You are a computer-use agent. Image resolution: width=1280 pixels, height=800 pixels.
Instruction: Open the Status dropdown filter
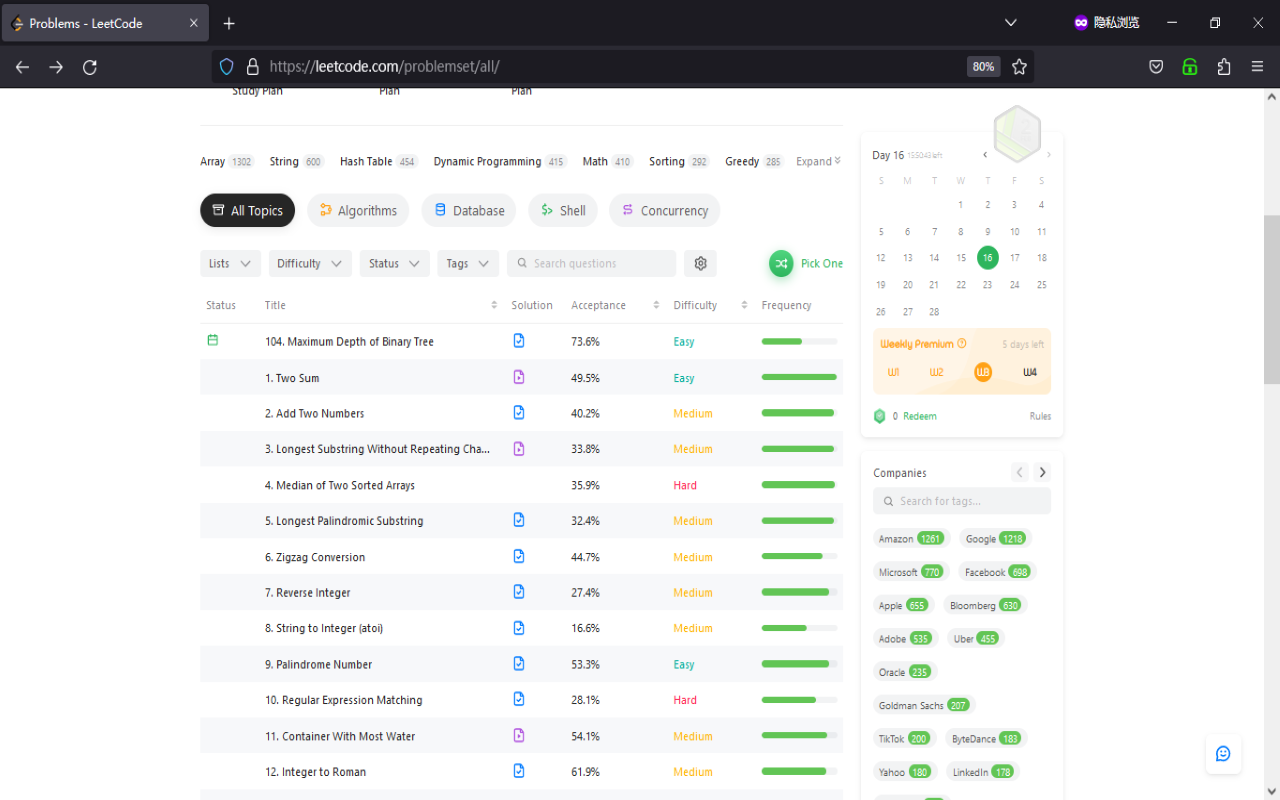(x=394, y=263)
